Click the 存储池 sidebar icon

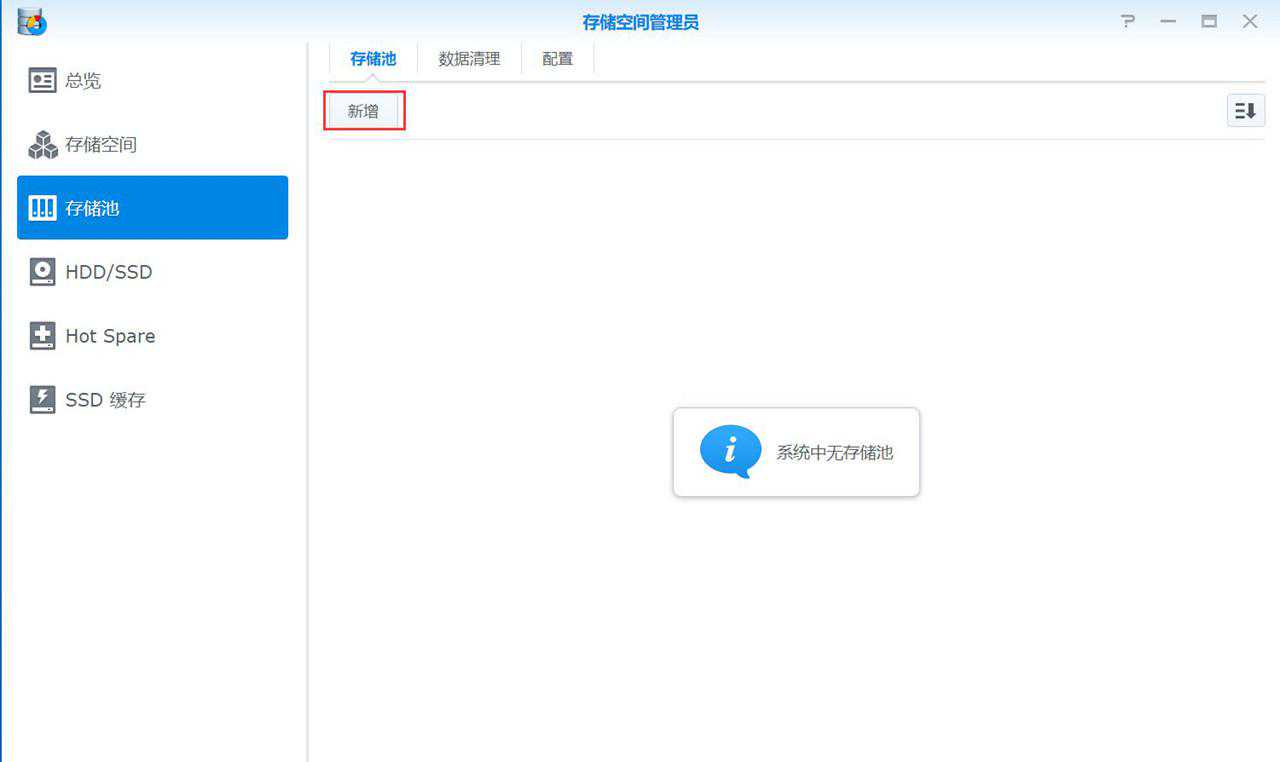click(42, 208)
